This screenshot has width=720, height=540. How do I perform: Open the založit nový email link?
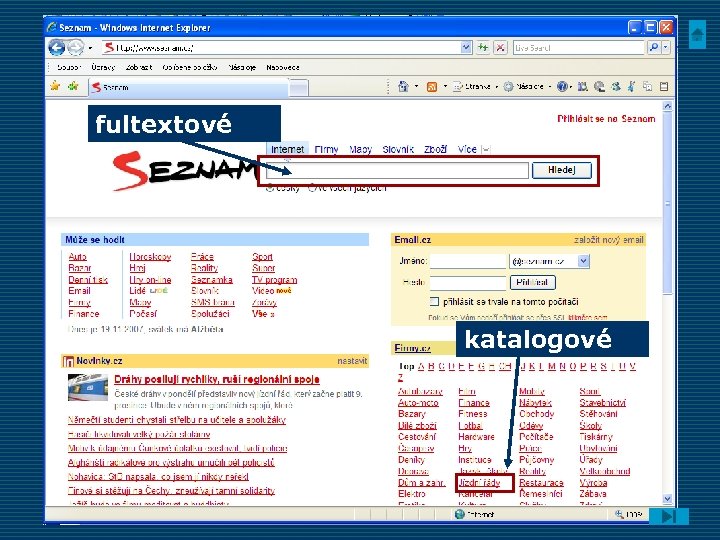[x=608, y=240]
